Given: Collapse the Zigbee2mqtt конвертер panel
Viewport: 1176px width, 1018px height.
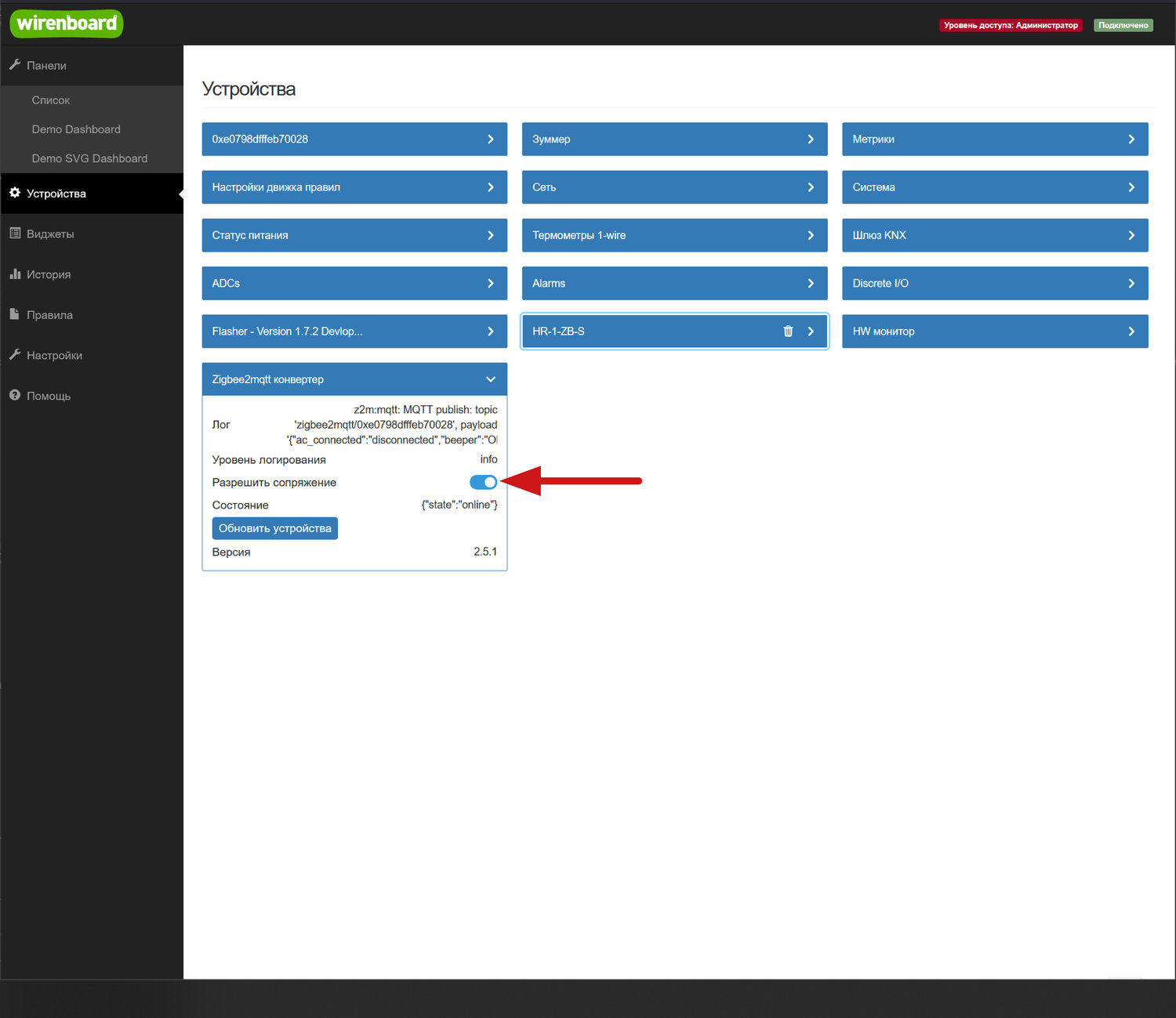Looking at the screenshot, I should point(491,379).
